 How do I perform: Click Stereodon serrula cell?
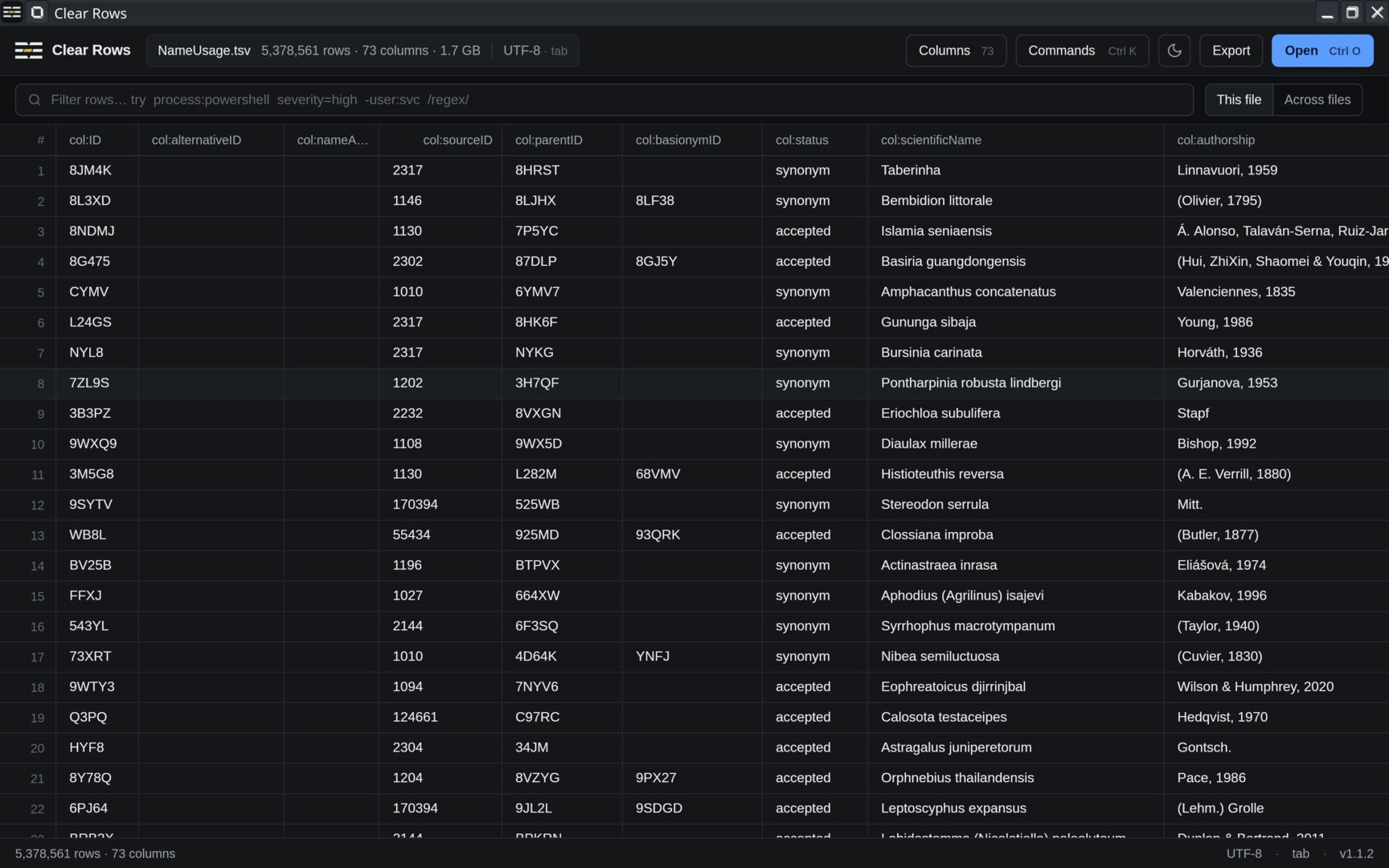(1015, 505)
